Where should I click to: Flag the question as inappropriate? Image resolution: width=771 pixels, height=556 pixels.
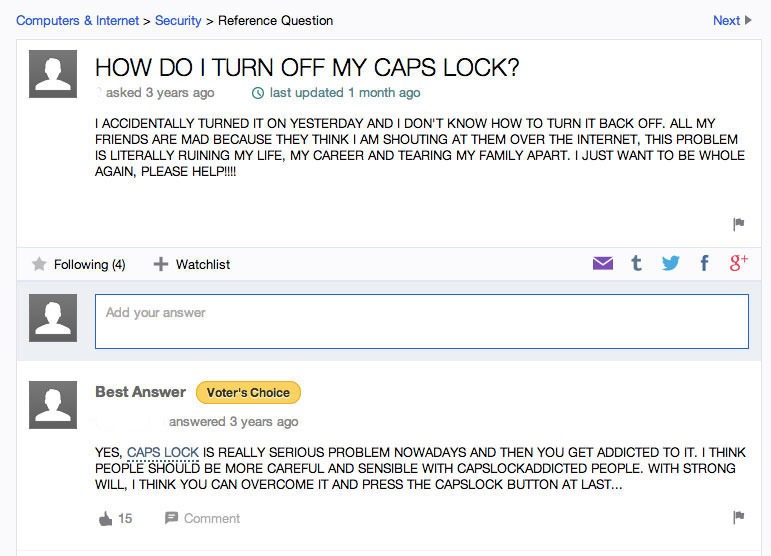739,224
